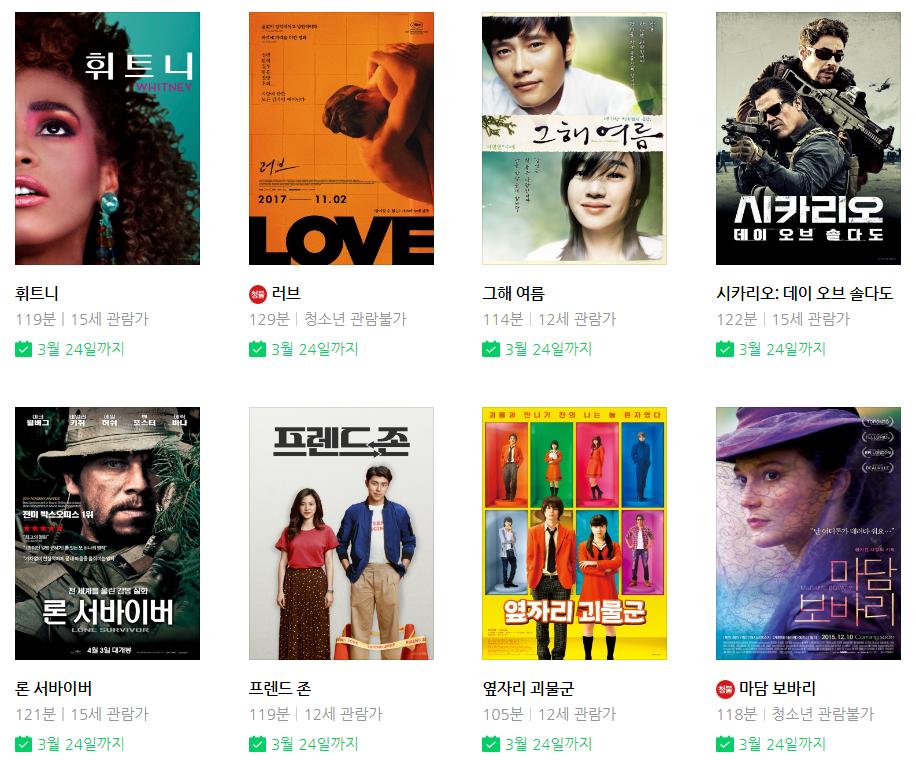This screenshot has width=916, height=760.
Task: Click the red 청불 badge beside 러브
Action: (258, 294)
